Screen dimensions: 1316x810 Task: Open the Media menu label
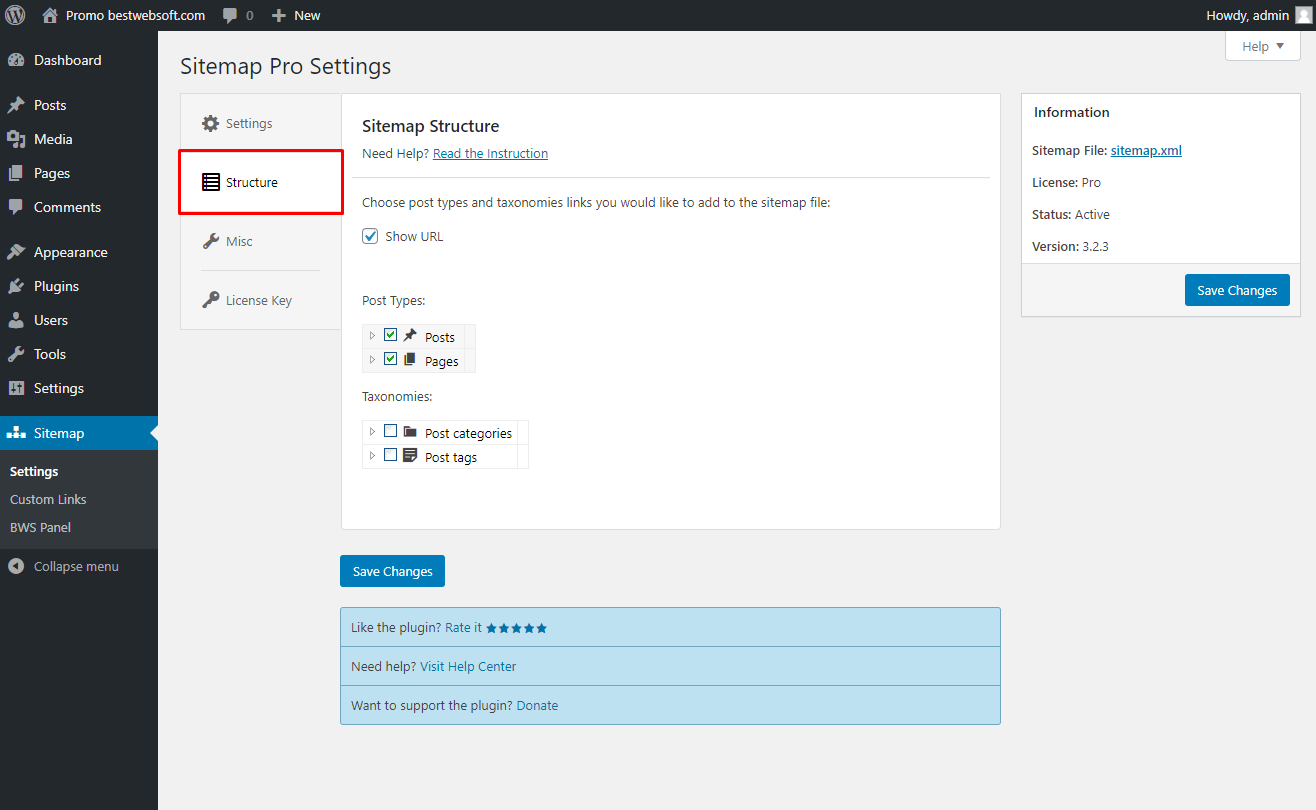53,139
